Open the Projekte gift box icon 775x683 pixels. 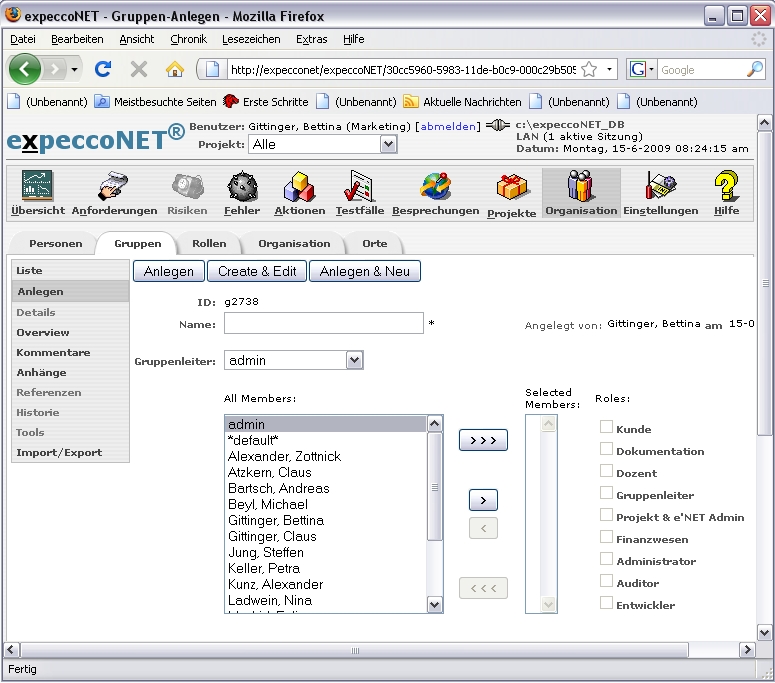point(512,188)
